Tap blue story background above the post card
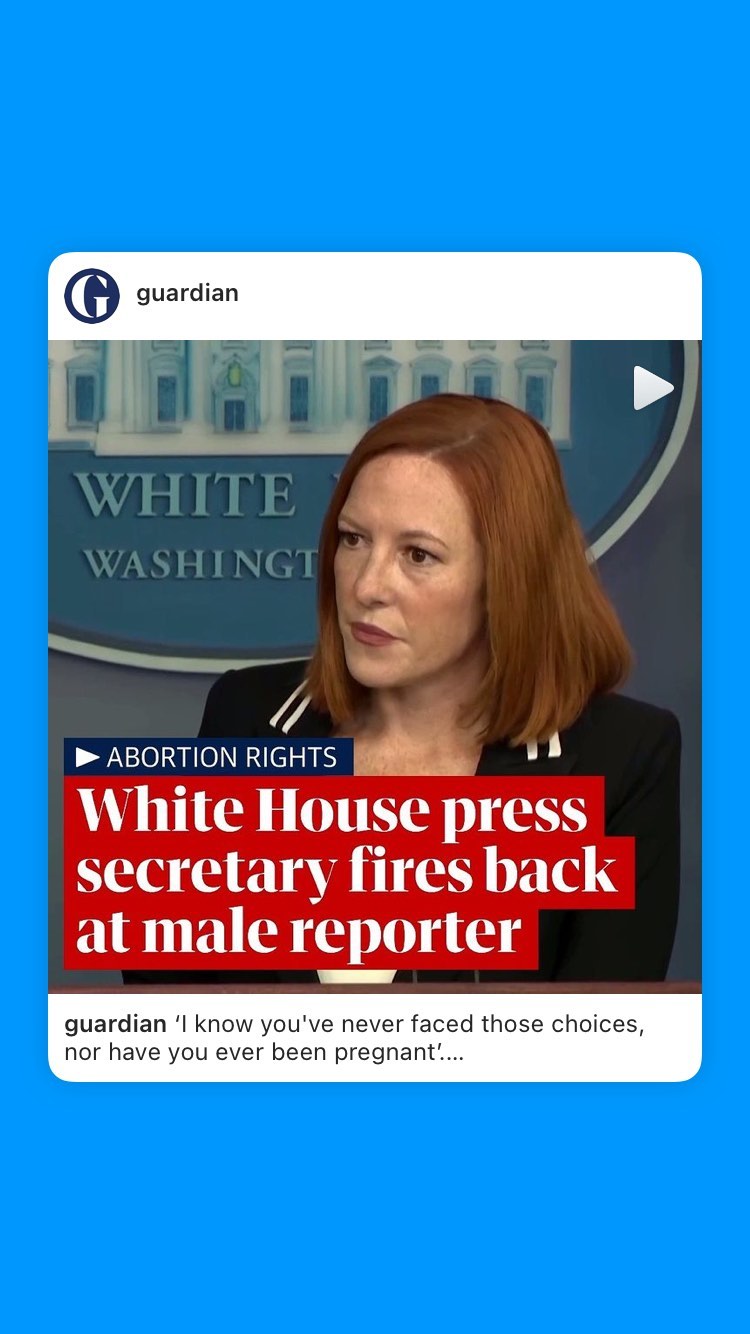 point(375,125)
